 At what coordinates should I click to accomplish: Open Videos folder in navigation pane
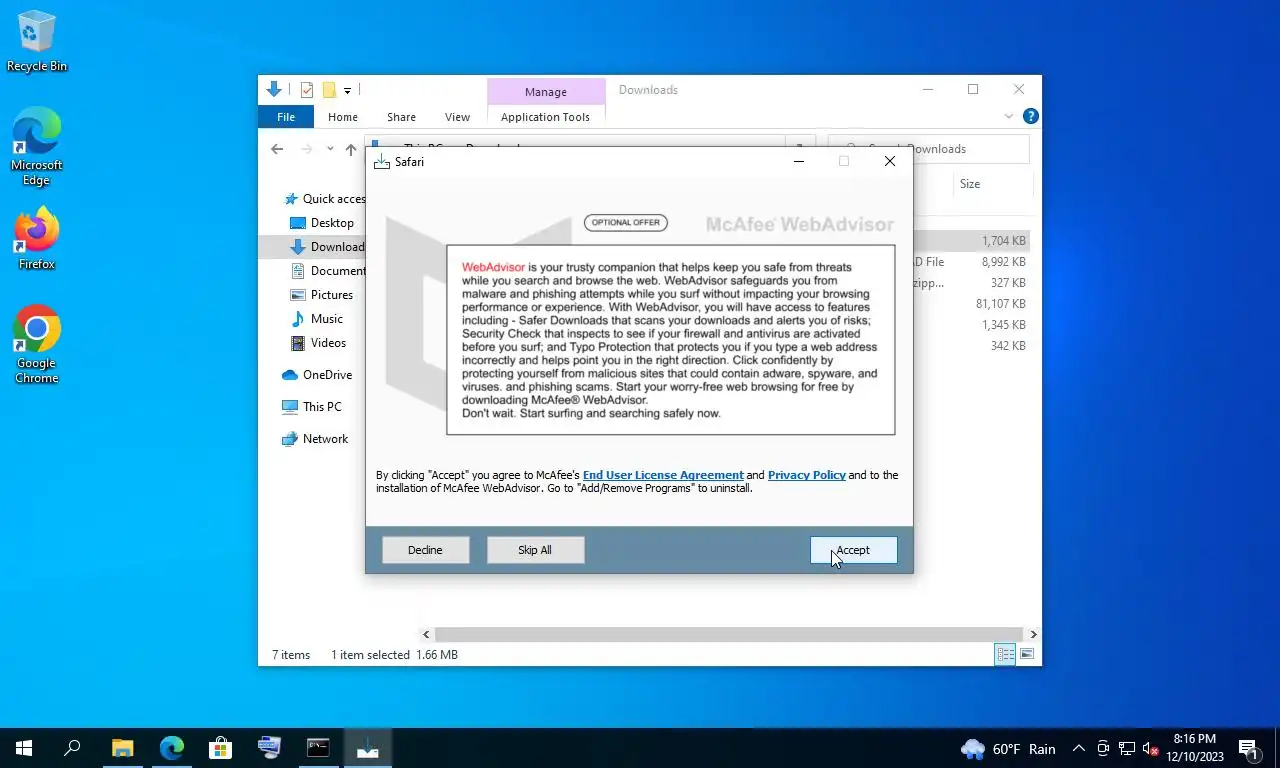point(319,343)
